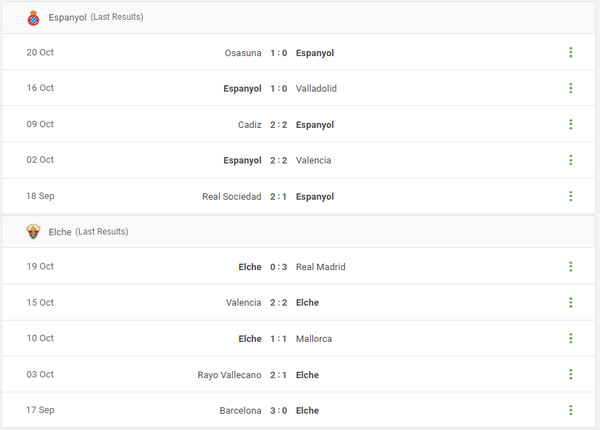The image size is (600, 430).
Task: Select the Real Madrid team name
Action: [321, 267]
